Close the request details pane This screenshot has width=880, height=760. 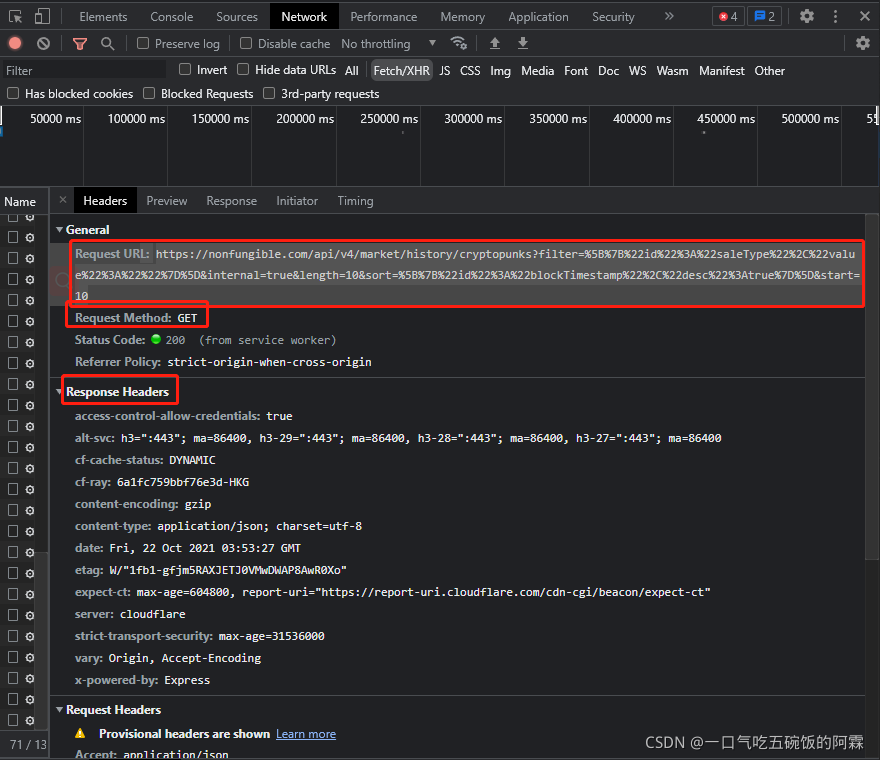point(63,200)
